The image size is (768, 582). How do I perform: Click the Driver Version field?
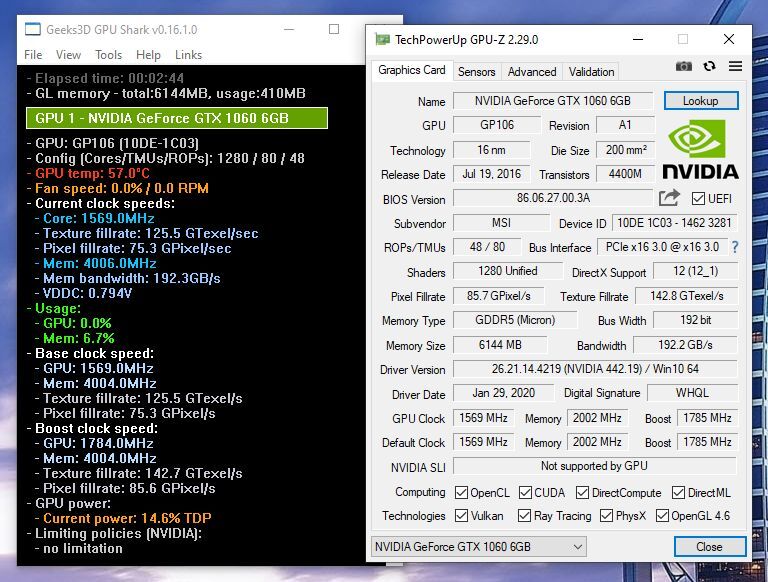click(595, 369)
